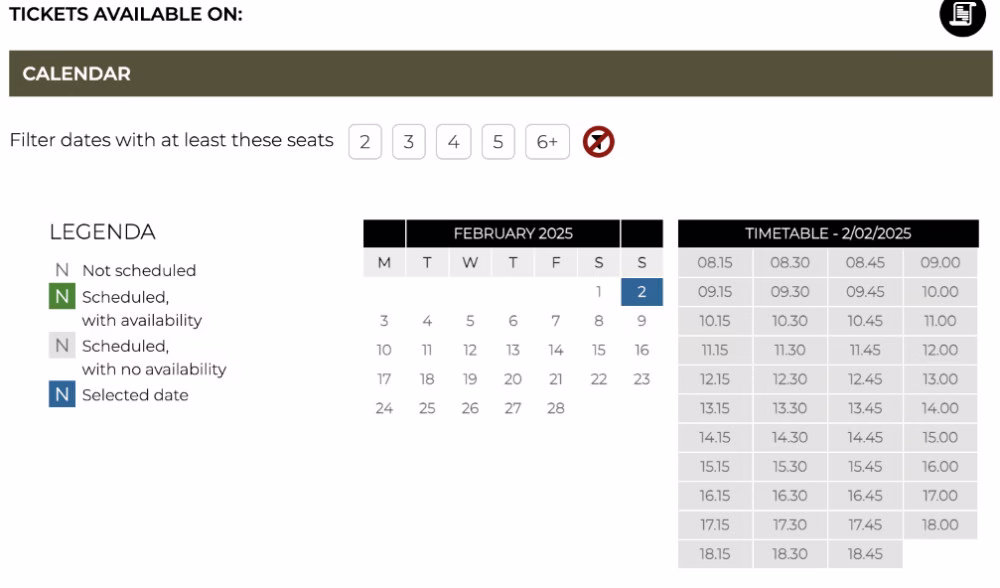Select the 10.00 time slot
Screen dimensions: 1000x588
click(x=940, y=292)
